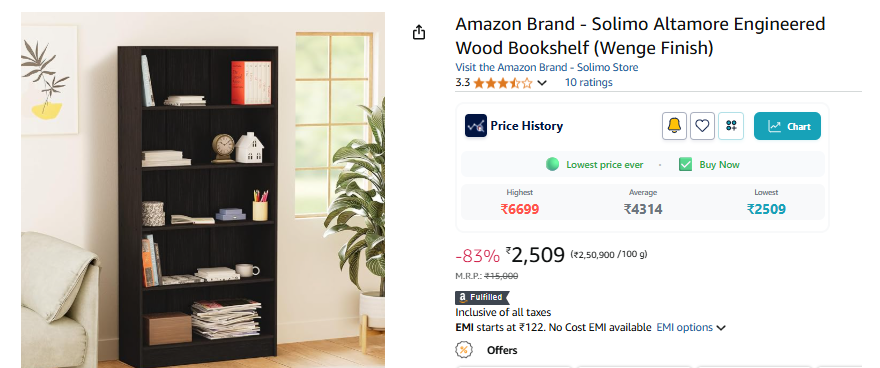Click the Offers percent badge icon
The width and height of the screenshot is (880, 368).
463,350
